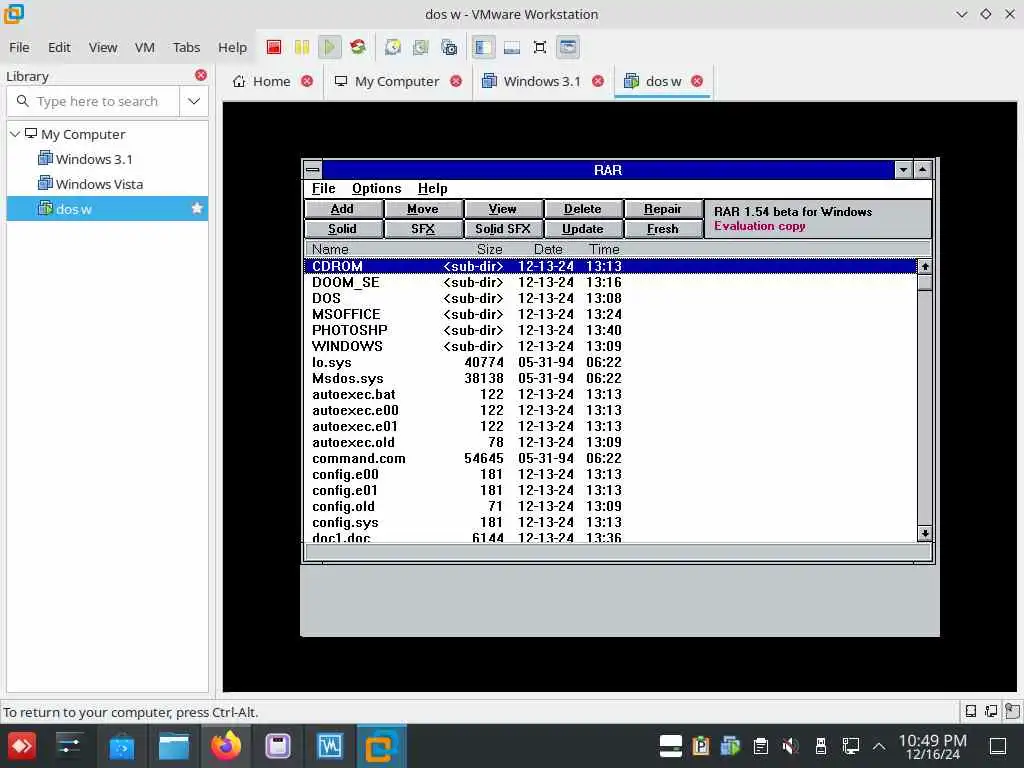
Task: Open the library search filter dropdown arrow
Action: pyautogui.click(x=194, y=101)
